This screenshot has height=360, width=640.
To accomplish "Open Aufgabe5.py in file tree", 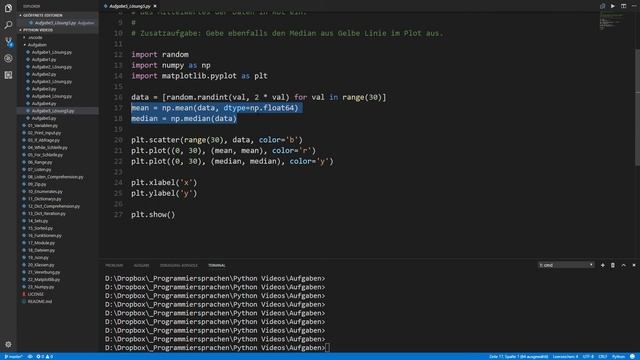I will pos(44,118).
